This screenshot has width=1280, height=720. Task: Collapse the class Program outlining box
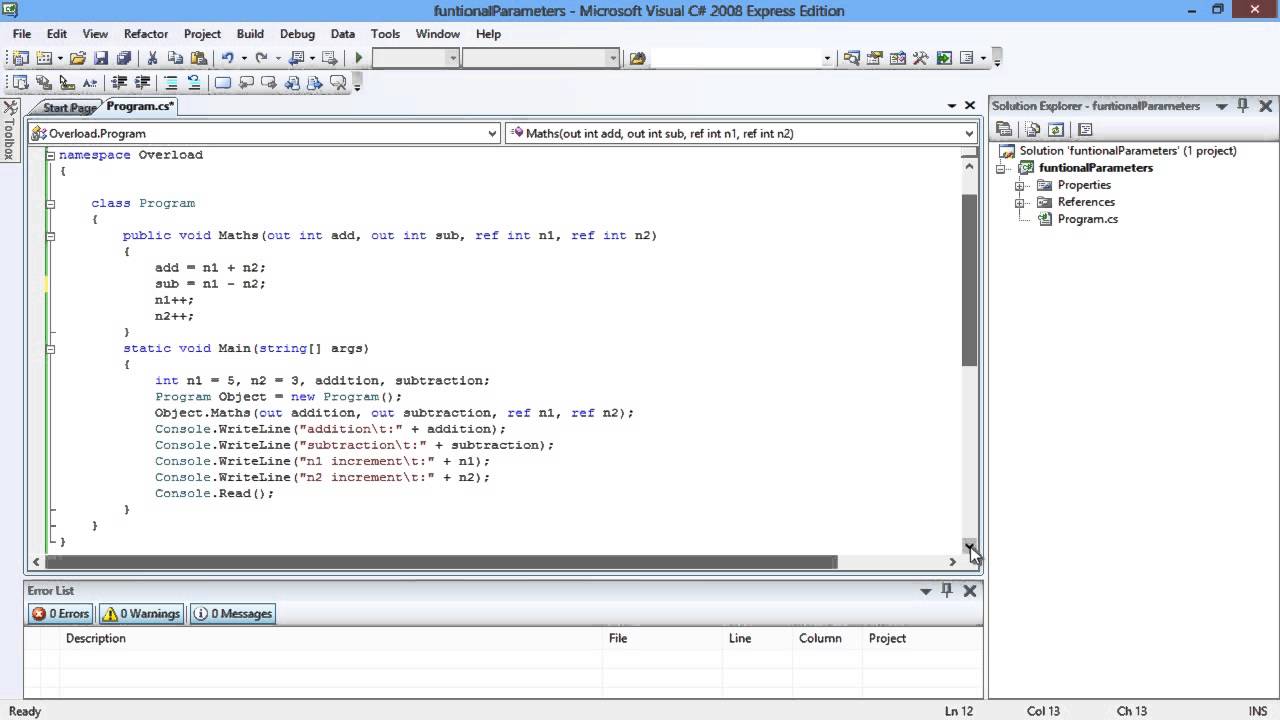coord(50,203)
